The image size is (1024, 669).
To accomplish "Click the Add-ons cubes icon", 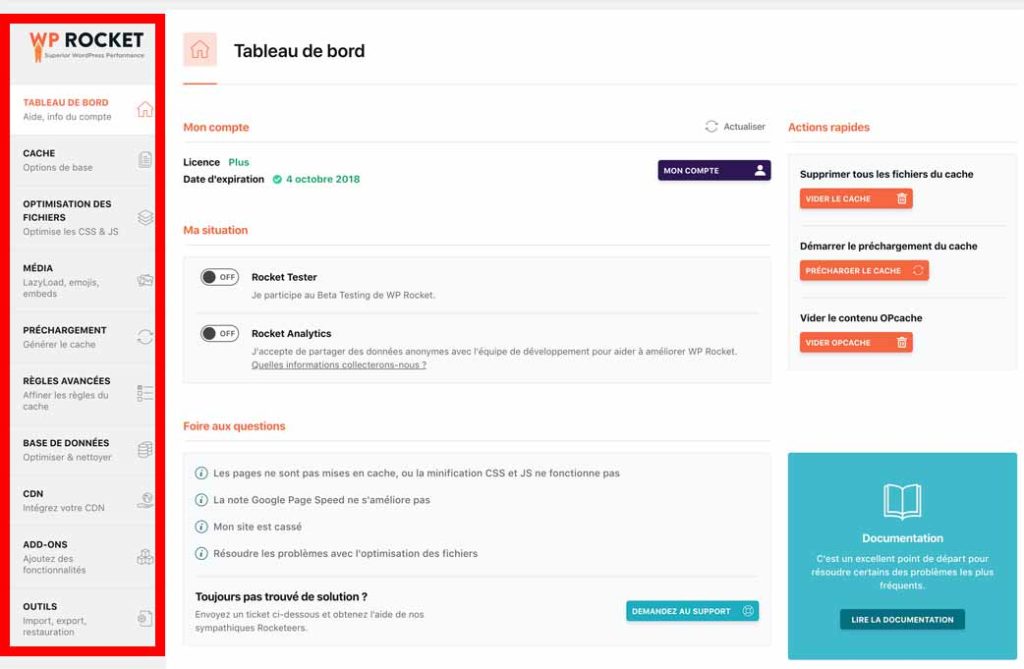I will pyautogui.click(x=145, y=557).
